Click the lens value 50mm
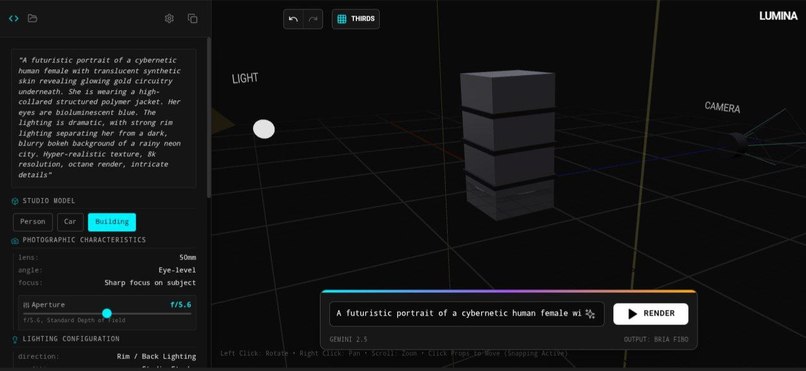806x371 pixels. click(188, 257)
